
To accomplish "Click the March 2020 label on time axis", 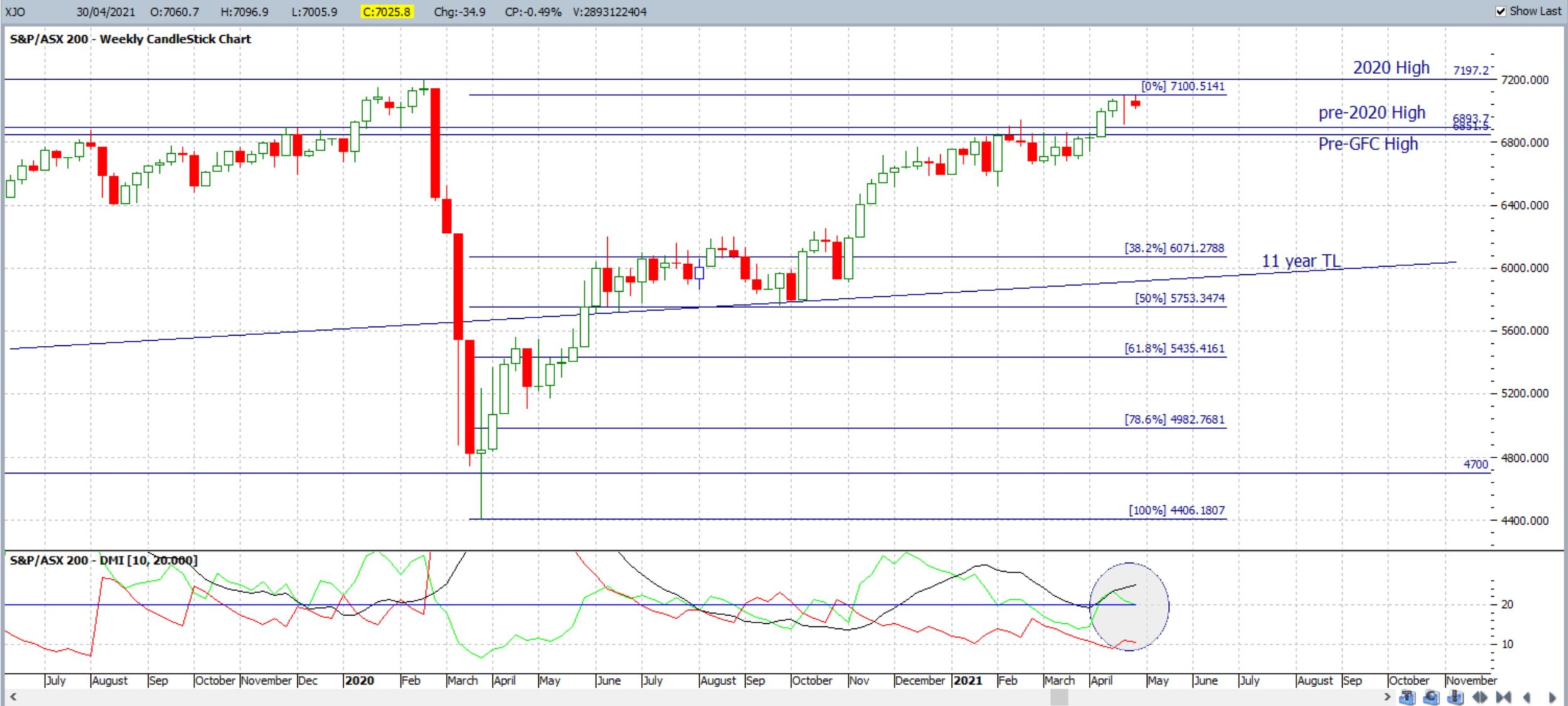I will pyautogui.click(x=463, y=681).
